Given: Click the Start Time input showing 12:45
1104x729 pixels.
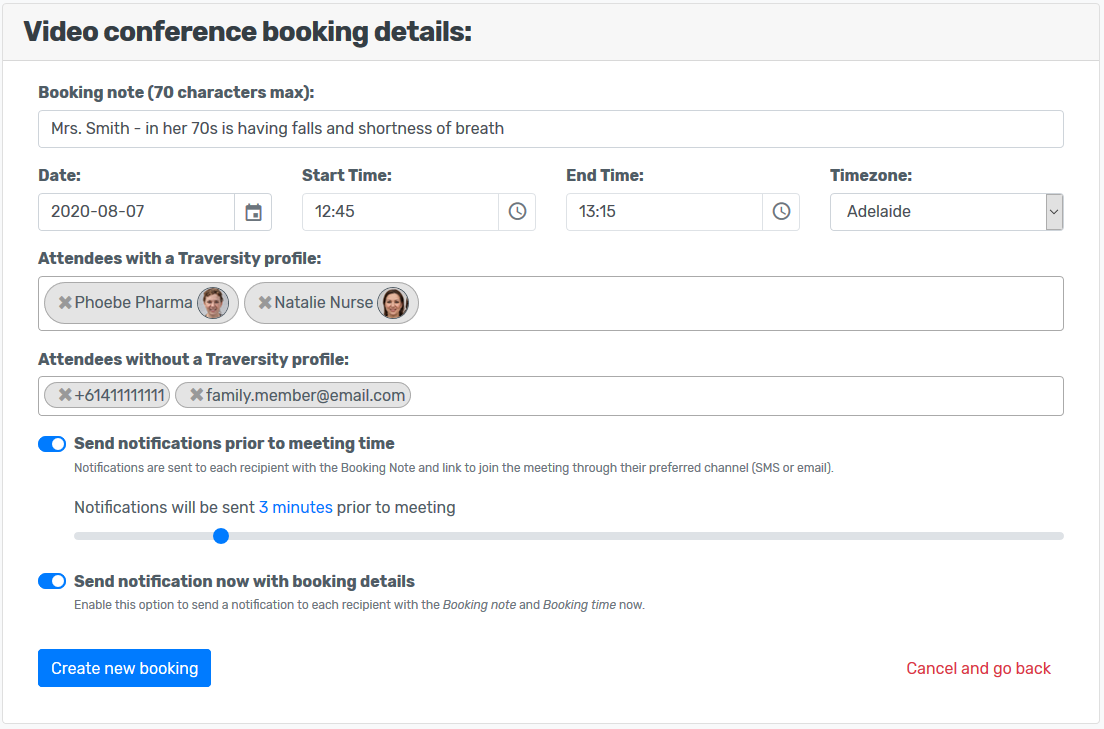Looking at the screenshot, I should click(x=400, y=212).
